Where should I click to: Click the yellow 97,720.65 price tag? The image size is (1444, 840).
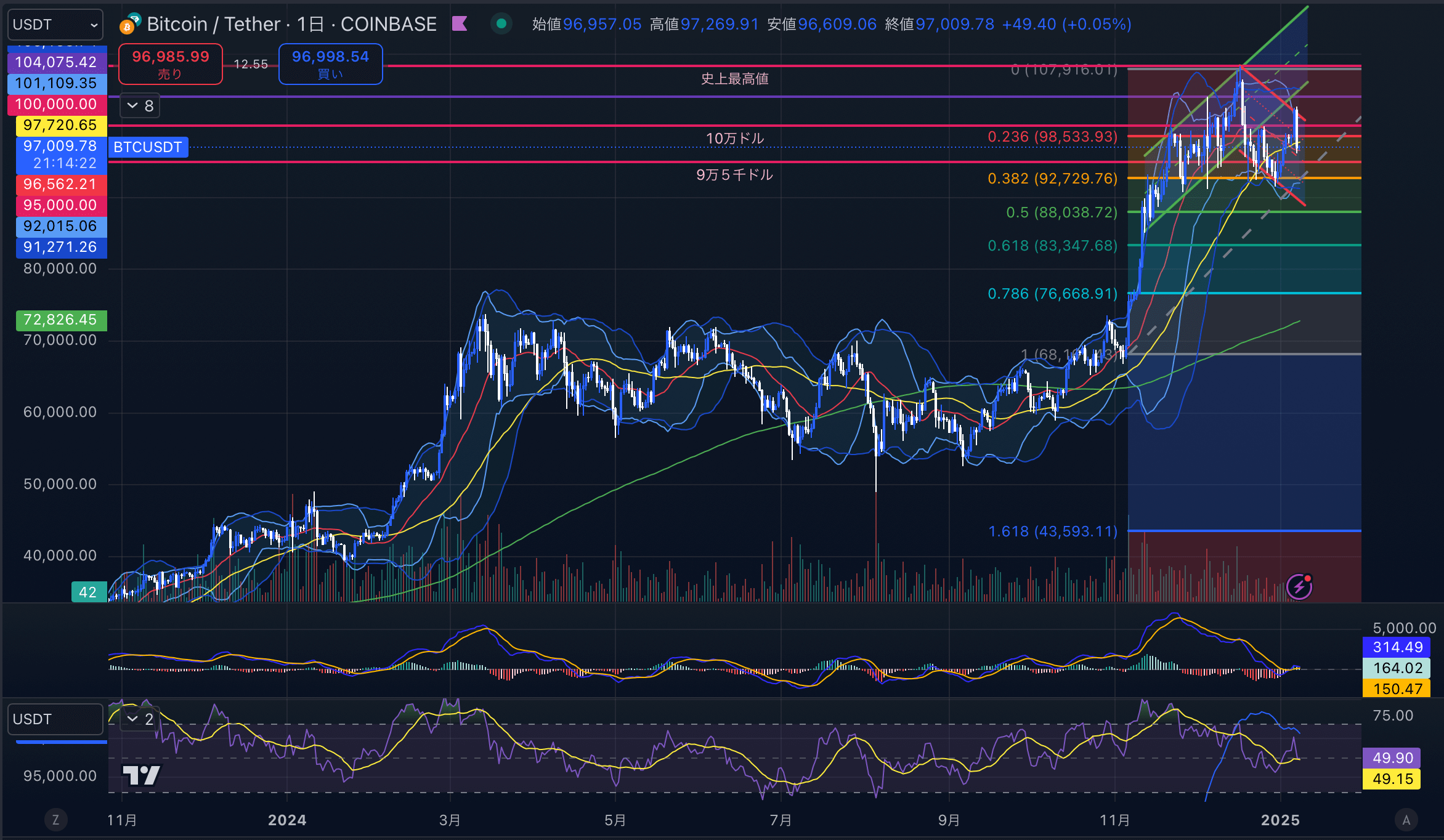(x=60, y=125)
